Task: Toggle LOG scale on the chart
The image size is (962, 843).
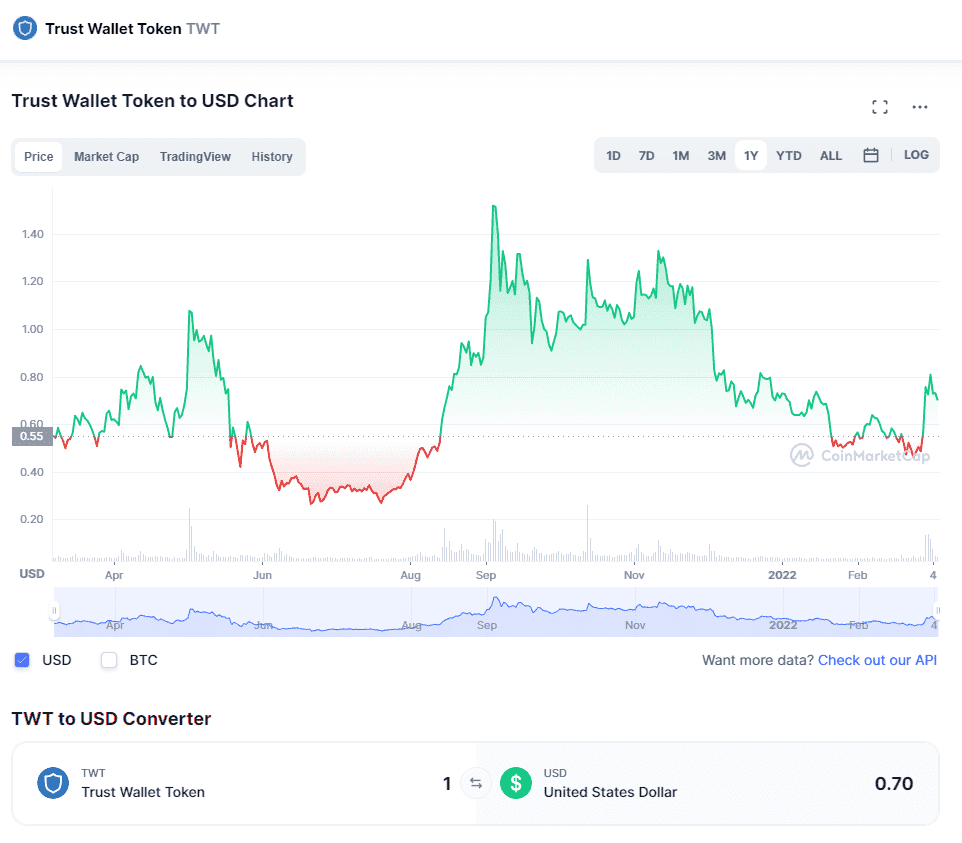Action: click(x=916, y=155)
